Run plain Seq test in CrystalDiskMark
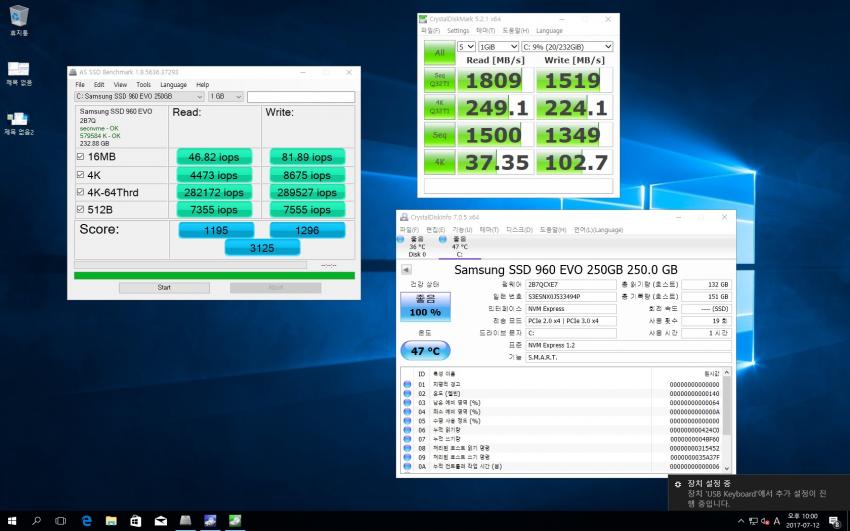 click(439, 134)
